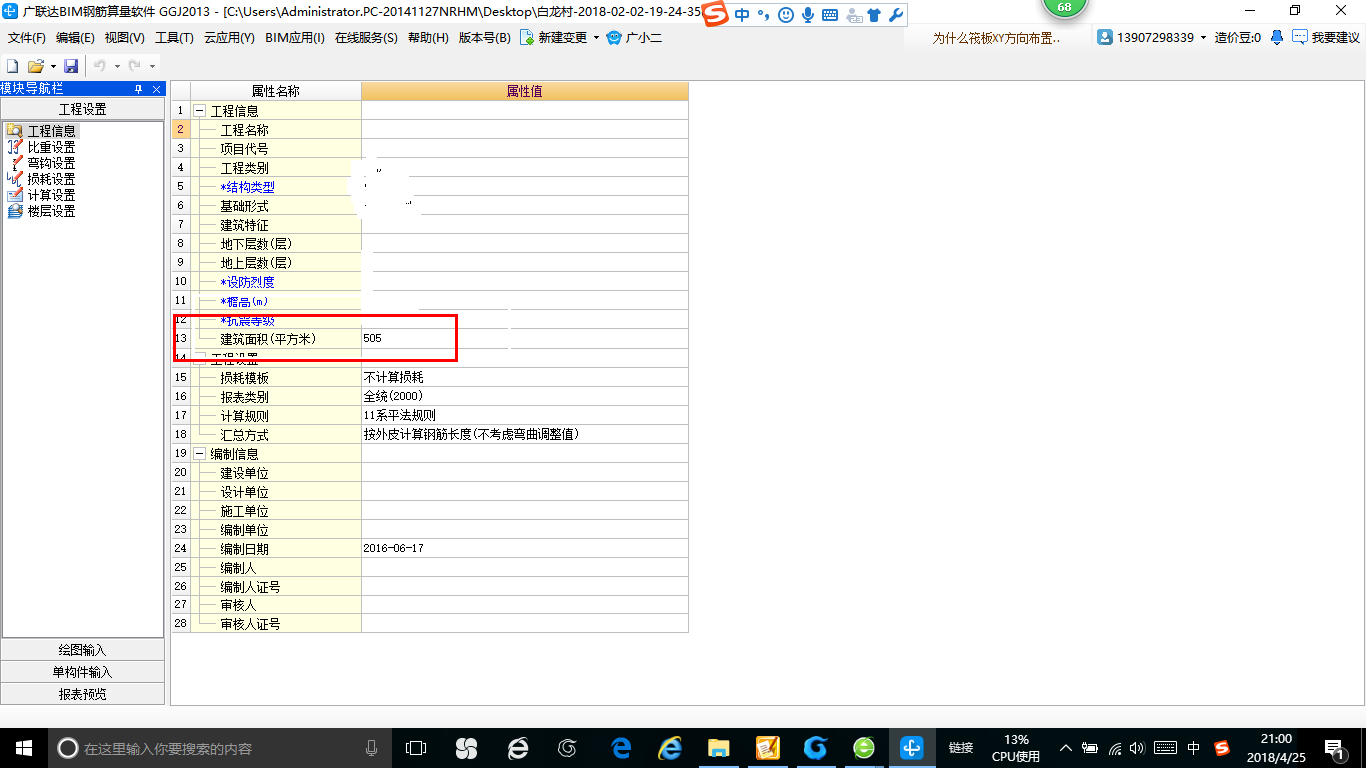Collapse the 工程信息 group in row 1
1366x768 pixels.
(x=200, y=111)
